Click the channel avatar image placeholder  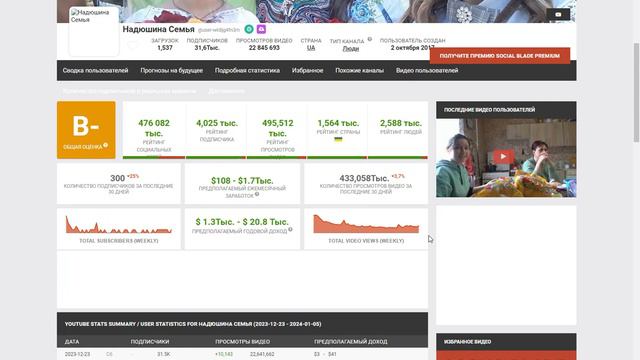[94, 31]
